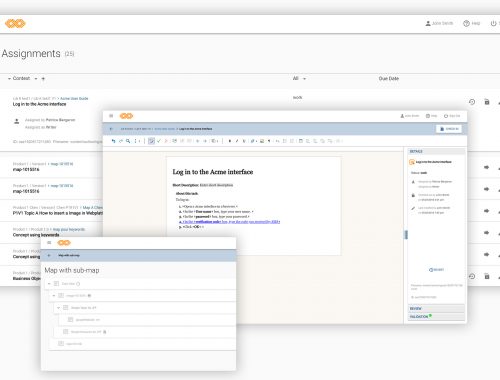
Task: Open the John Smith user menu in Assignments
Action: [x=439, y=23]
